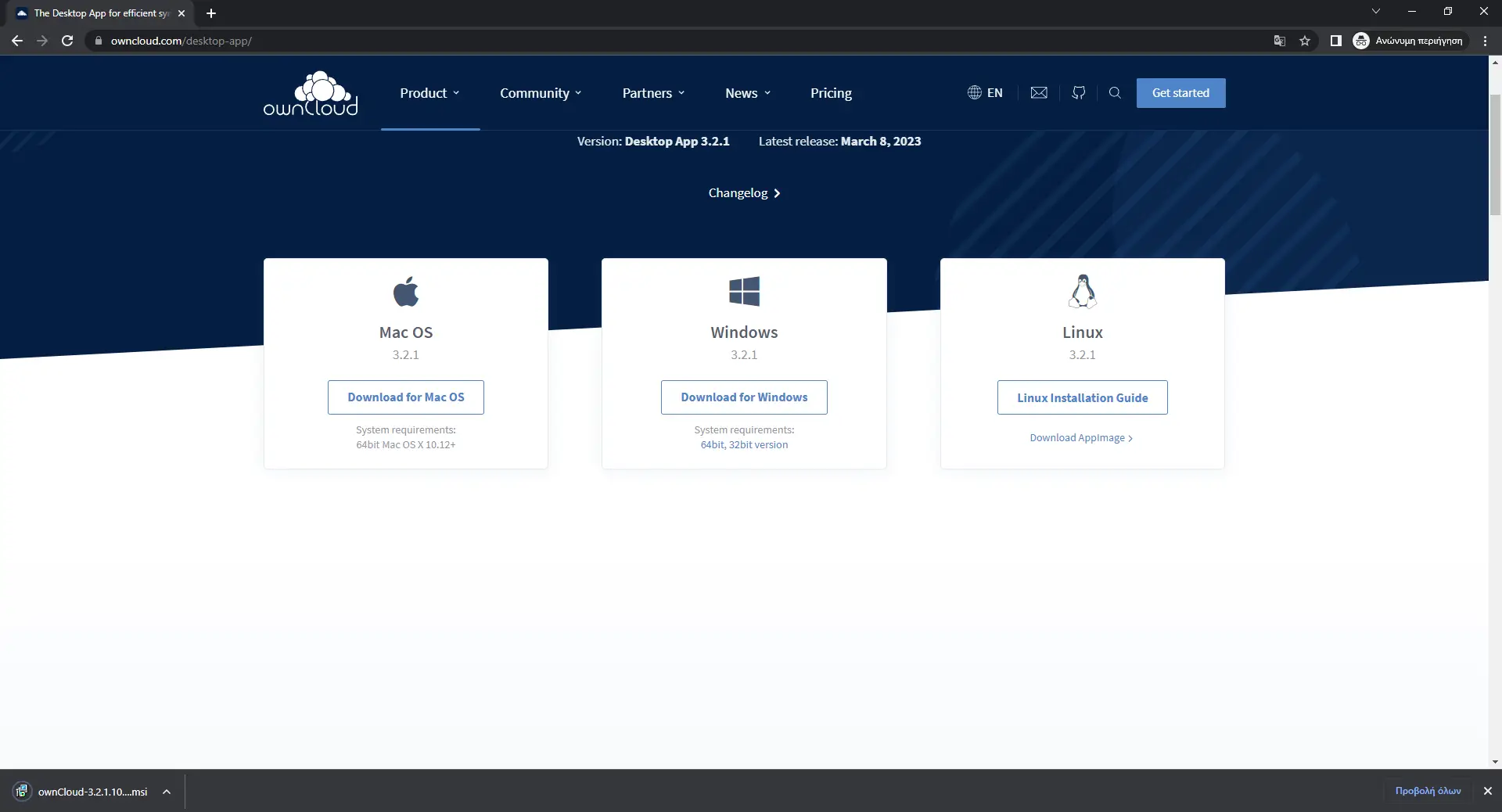Open the browser side panel icon
Viewport: 1502px width, 812px height.
[x=1336, y=41]
